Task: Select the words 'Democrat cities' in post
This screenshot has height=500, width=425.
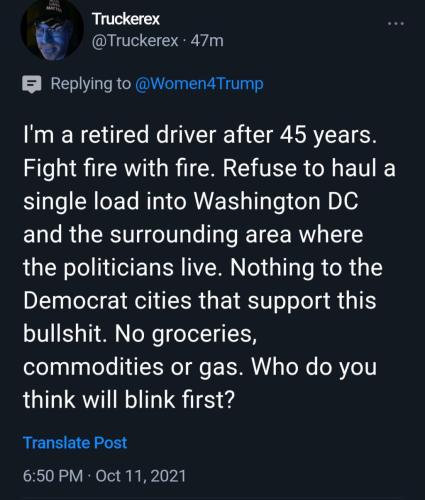Action: (107, 300)
